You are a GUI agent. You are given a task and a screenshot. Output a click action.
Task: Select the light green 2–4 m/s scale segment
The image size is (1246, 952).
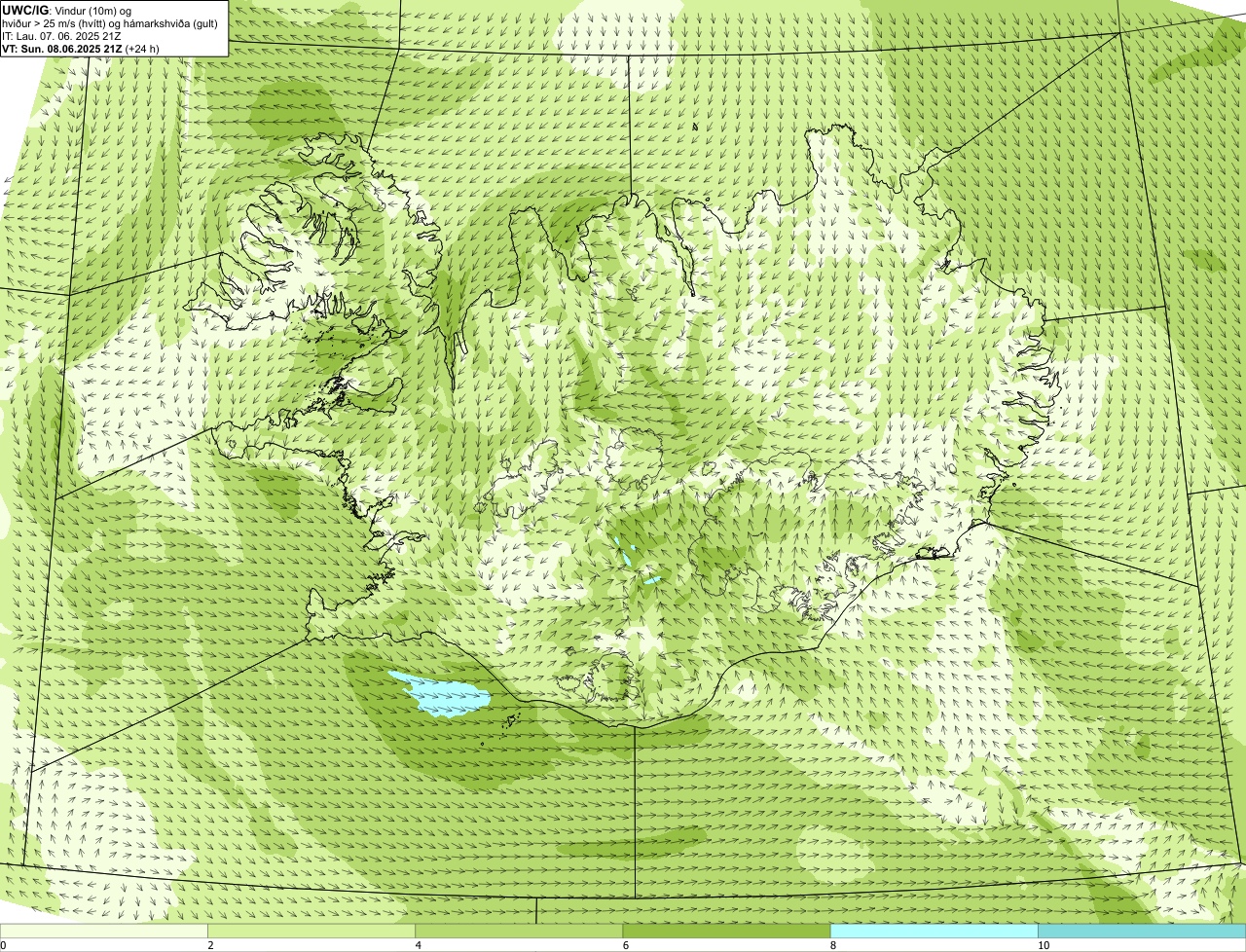point(311,931)
